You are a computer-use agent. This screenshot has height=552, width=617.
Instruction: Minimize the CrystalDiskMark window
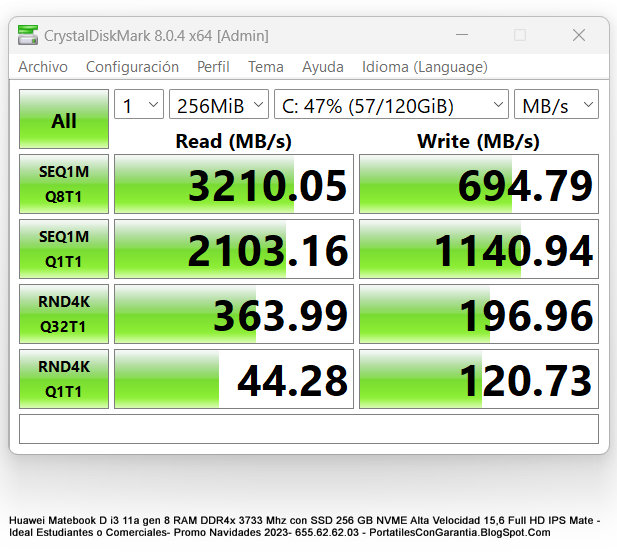462,35
